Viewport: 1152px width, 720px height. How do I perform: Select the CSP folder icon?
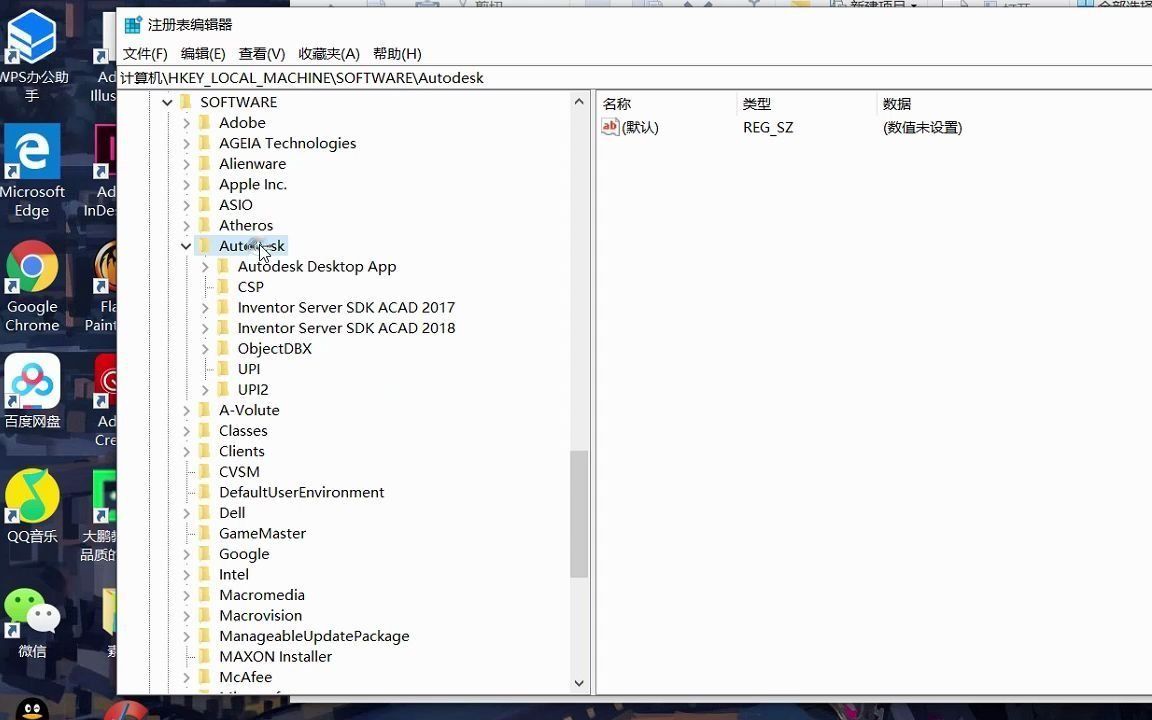(223, 287)
